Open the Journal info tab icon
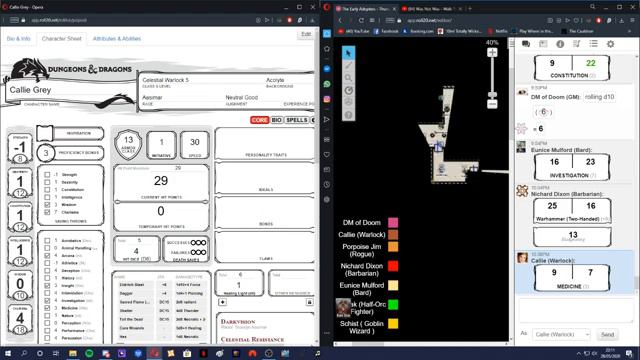 tap(560, 44)
